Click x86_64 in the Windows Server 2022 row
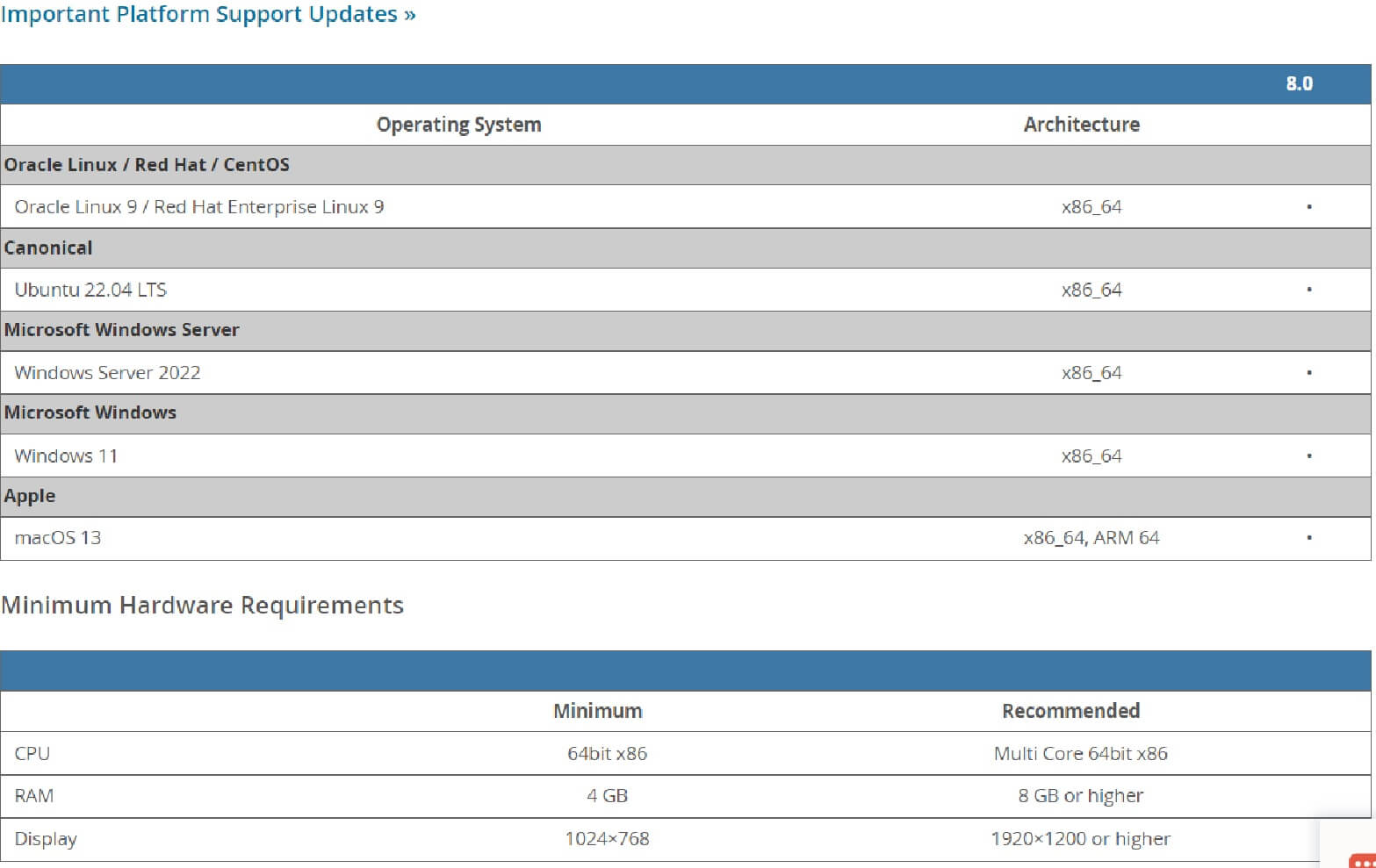 click(1091, 373)
